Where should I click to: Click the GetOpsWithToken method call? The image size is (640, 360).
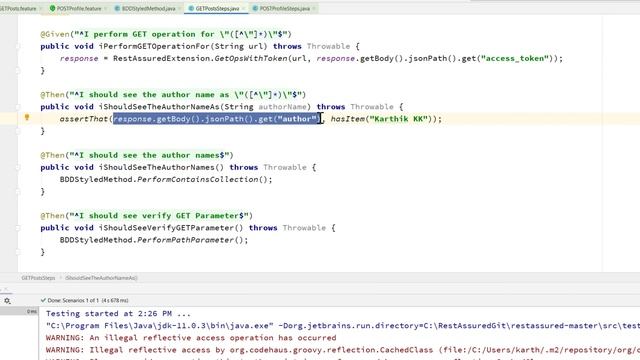point(251,58)
